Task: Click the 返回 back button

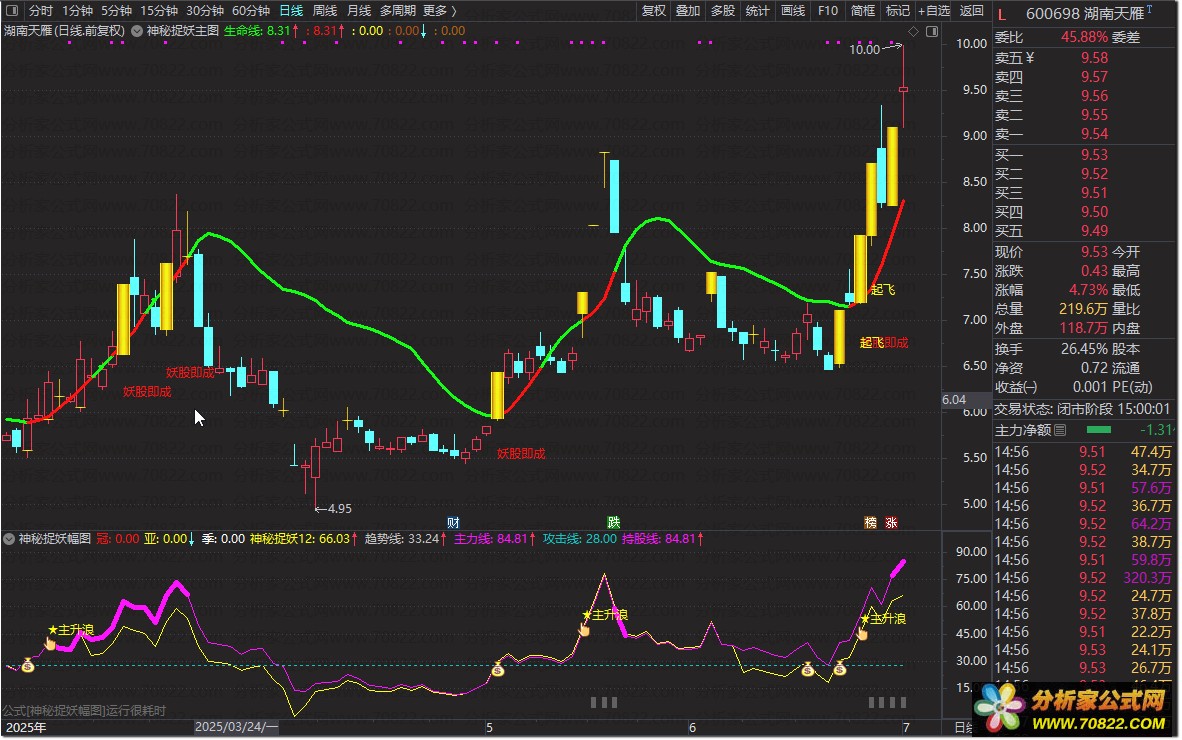Action: click(x=972, y=11)
